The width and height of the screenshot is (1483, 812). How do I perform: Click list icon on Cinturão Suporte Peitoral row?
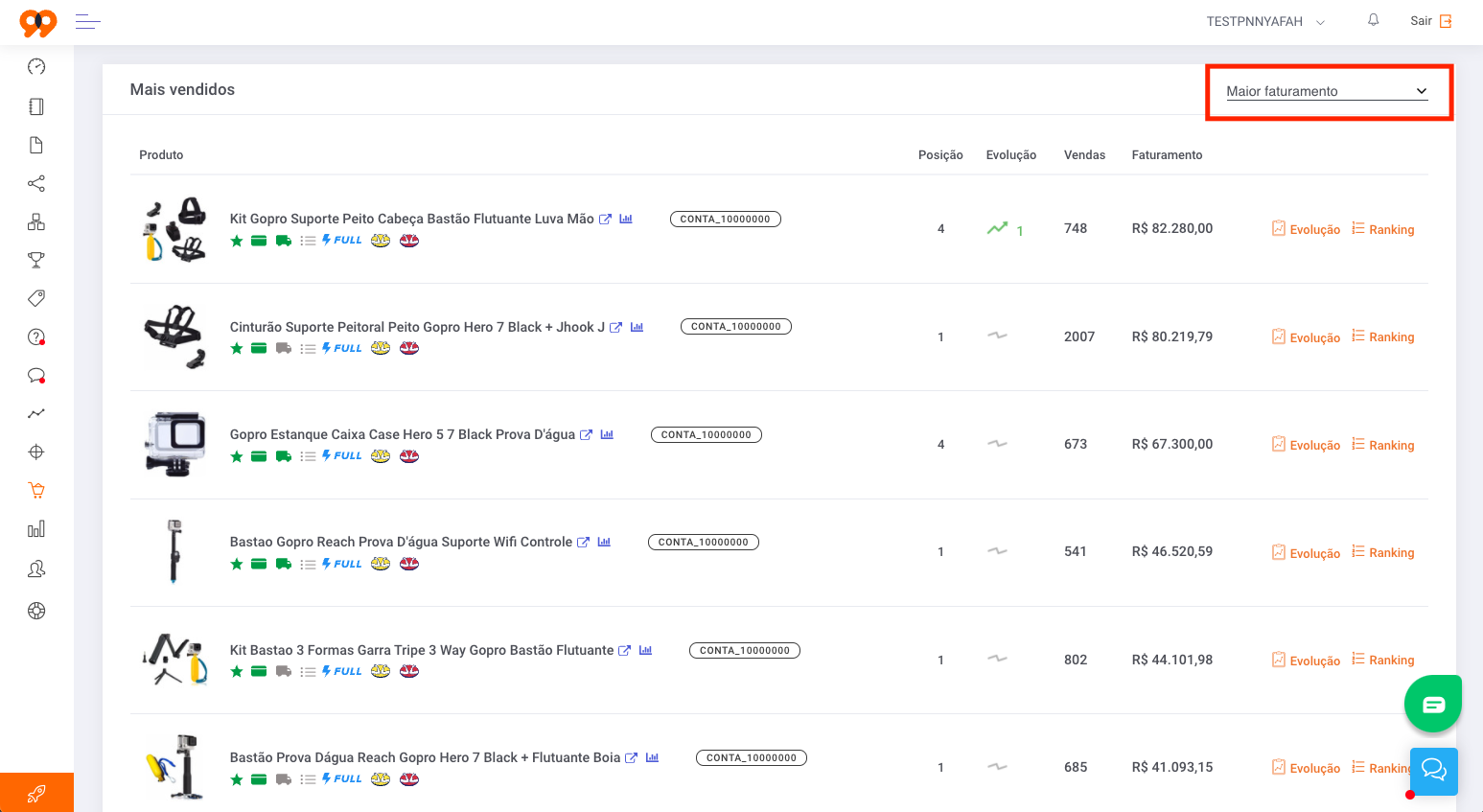(x=308, y=349)
